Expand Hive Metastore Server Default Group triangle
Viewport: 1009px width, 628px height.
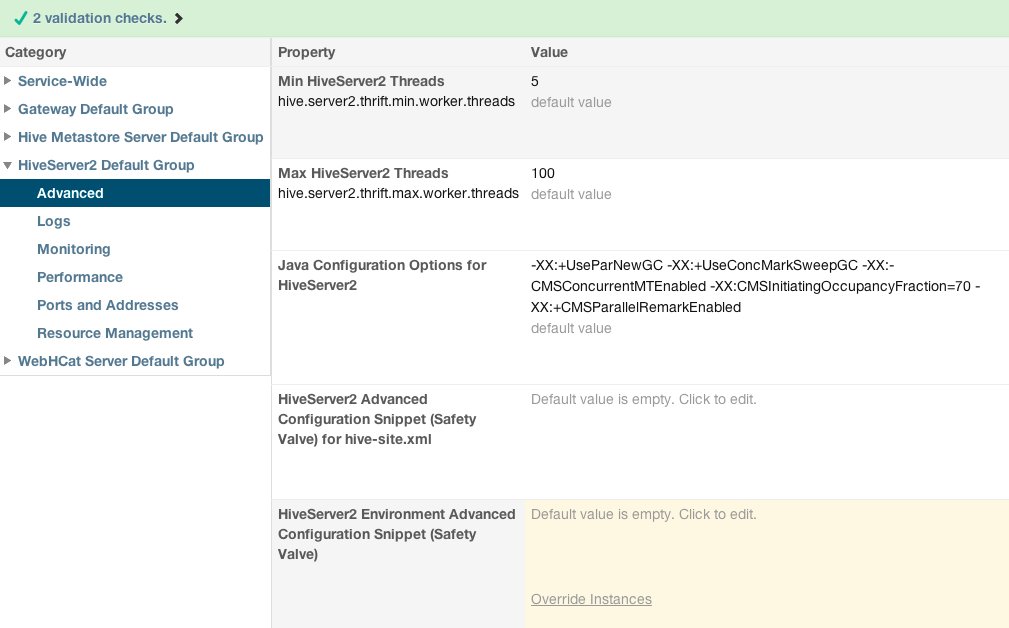8,136
